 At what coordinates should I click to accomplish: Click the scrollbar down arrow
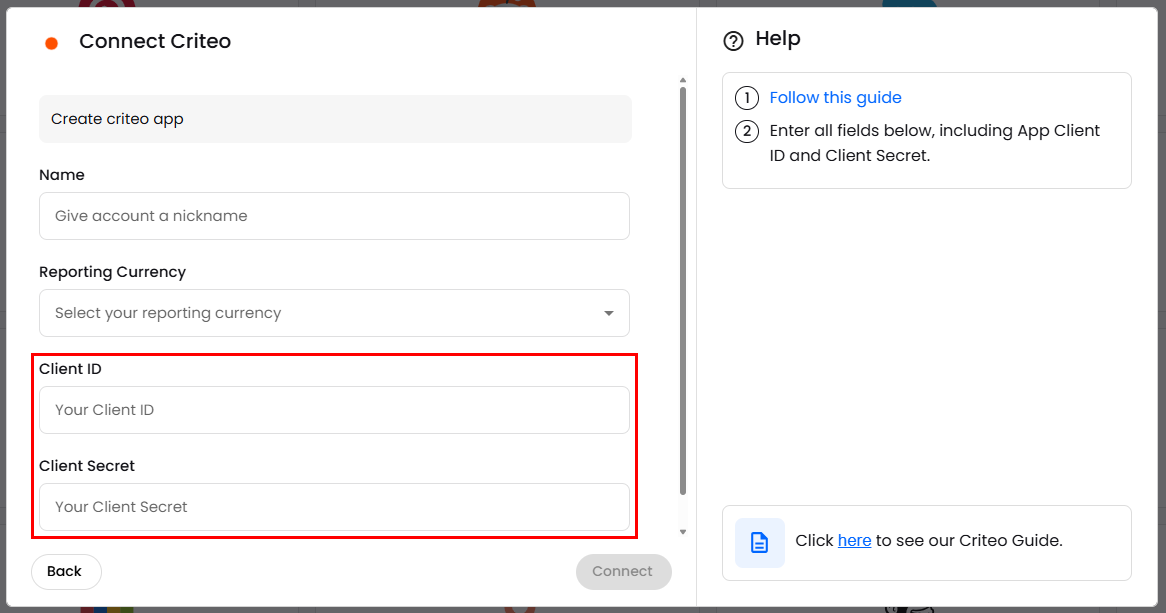click(683, 532)
